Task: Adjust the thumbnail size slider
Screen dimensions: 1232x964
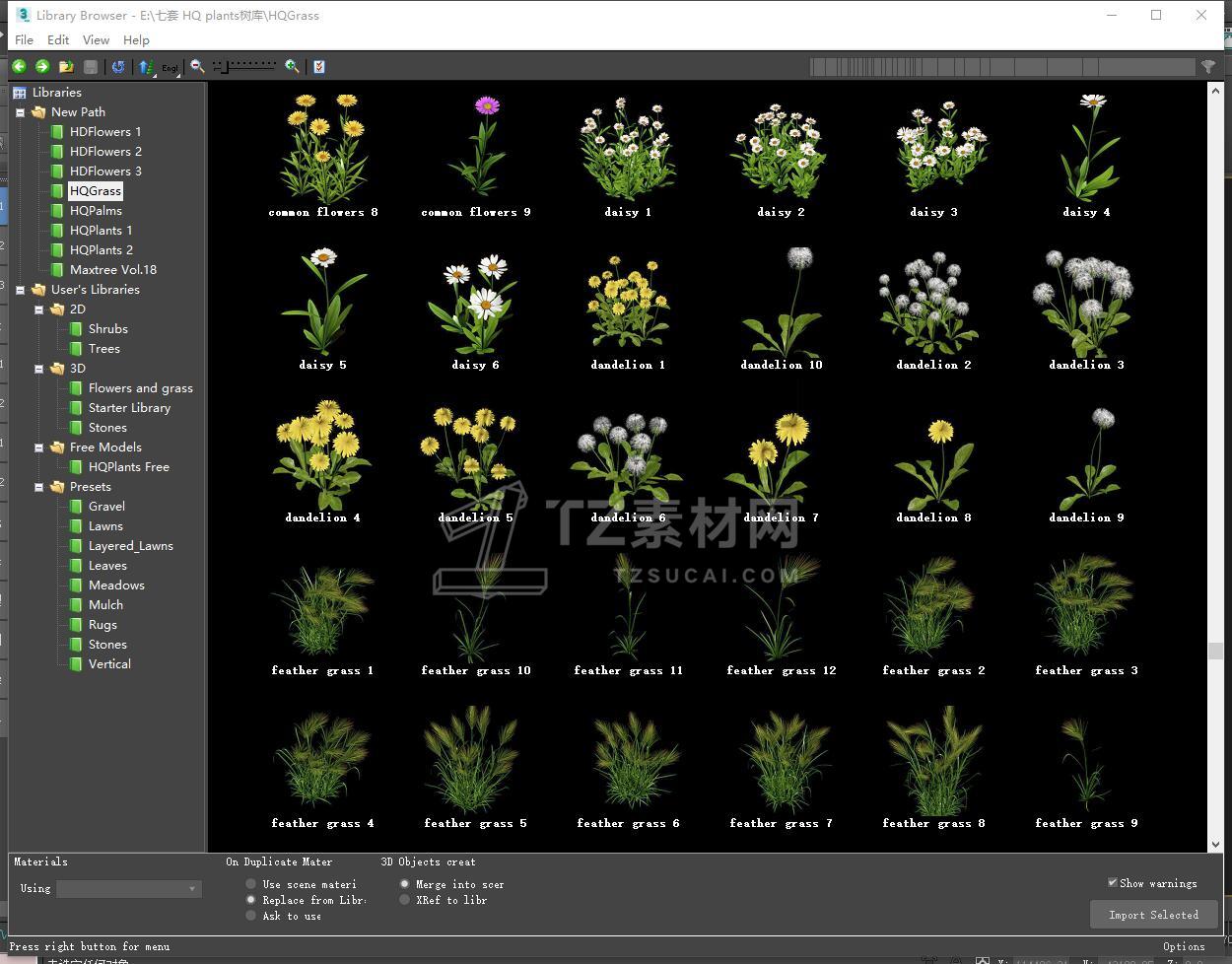Action: (225, 66)
